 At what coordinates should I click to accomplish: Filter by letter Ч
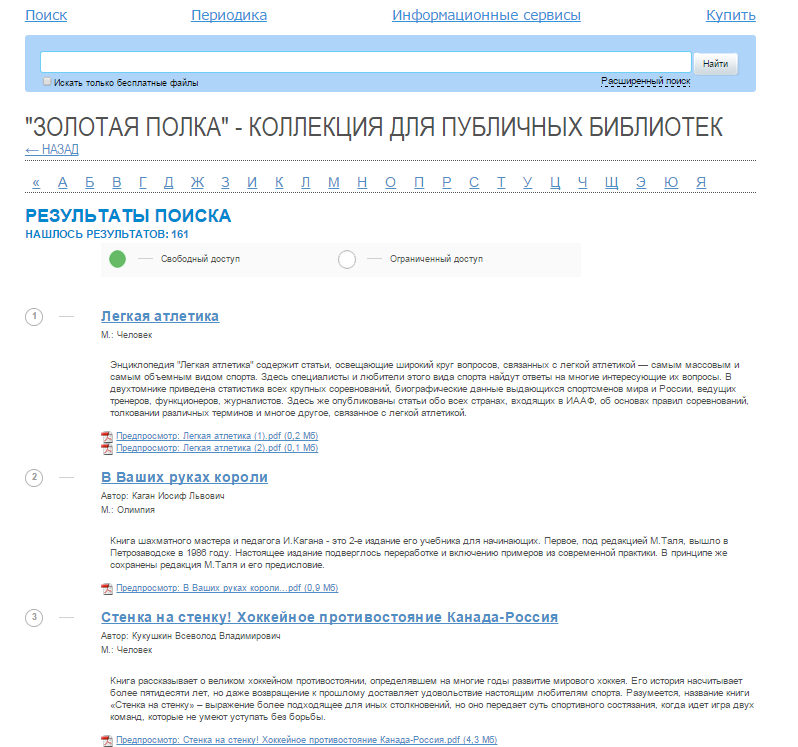tap(582, 182)
